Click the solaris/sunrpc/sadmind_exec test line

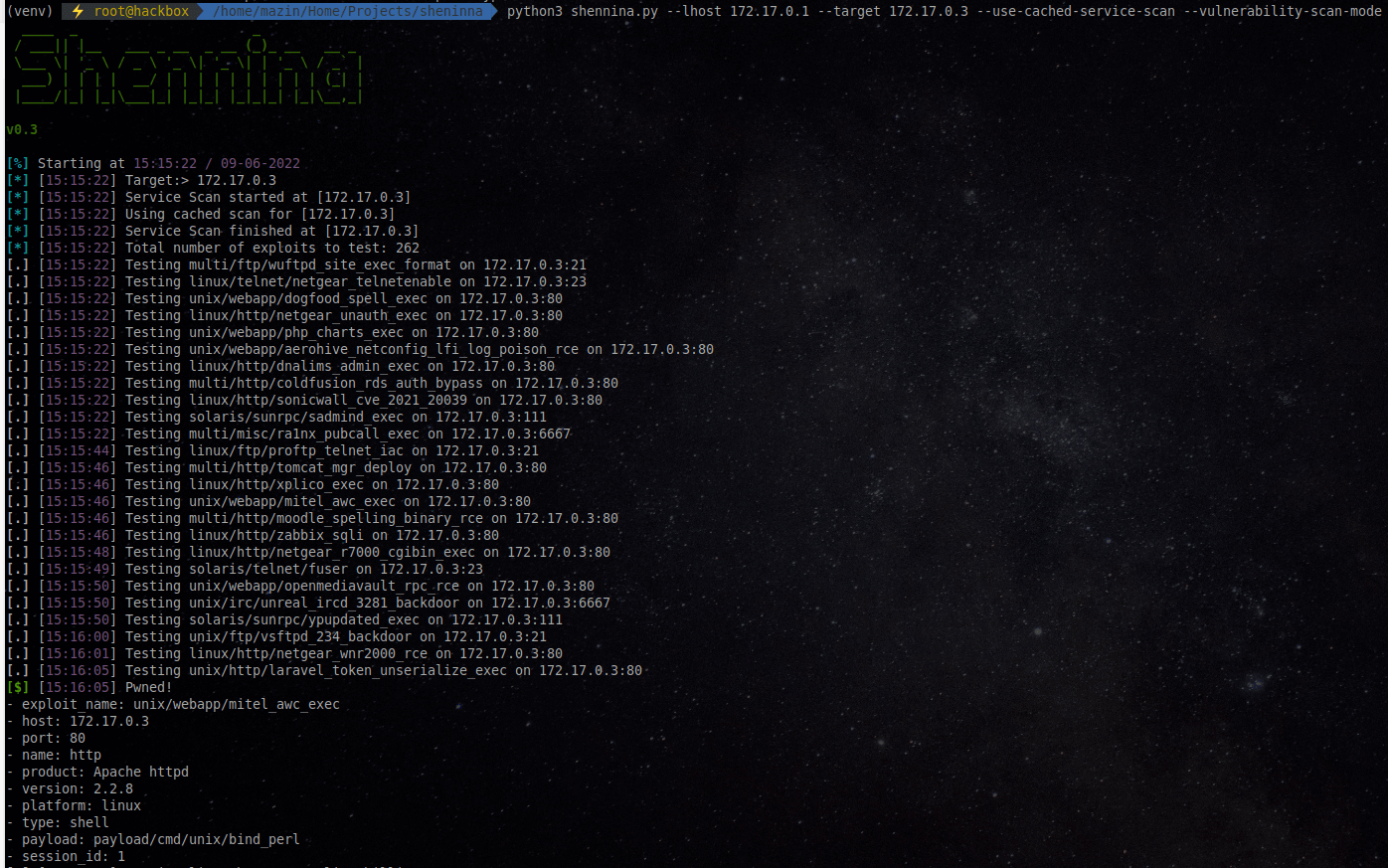[x=276, y=417]
